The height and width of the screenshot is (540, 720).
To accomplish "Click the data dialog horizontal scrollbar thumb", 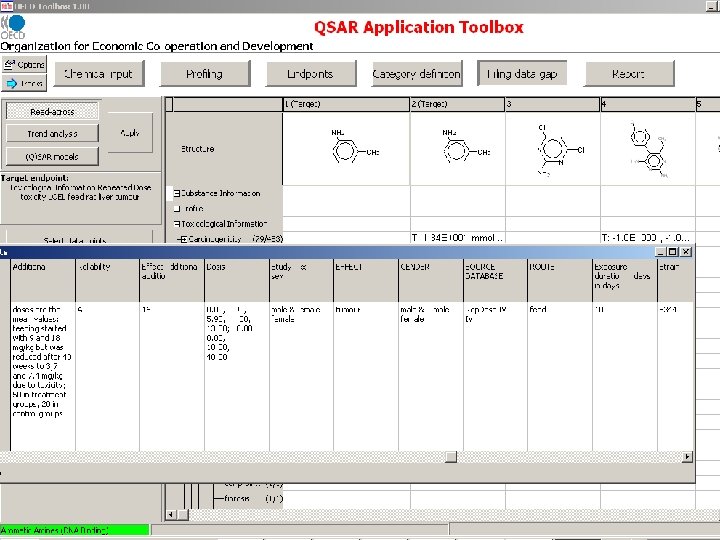I will pyautogui.click(x=451, y=456).
